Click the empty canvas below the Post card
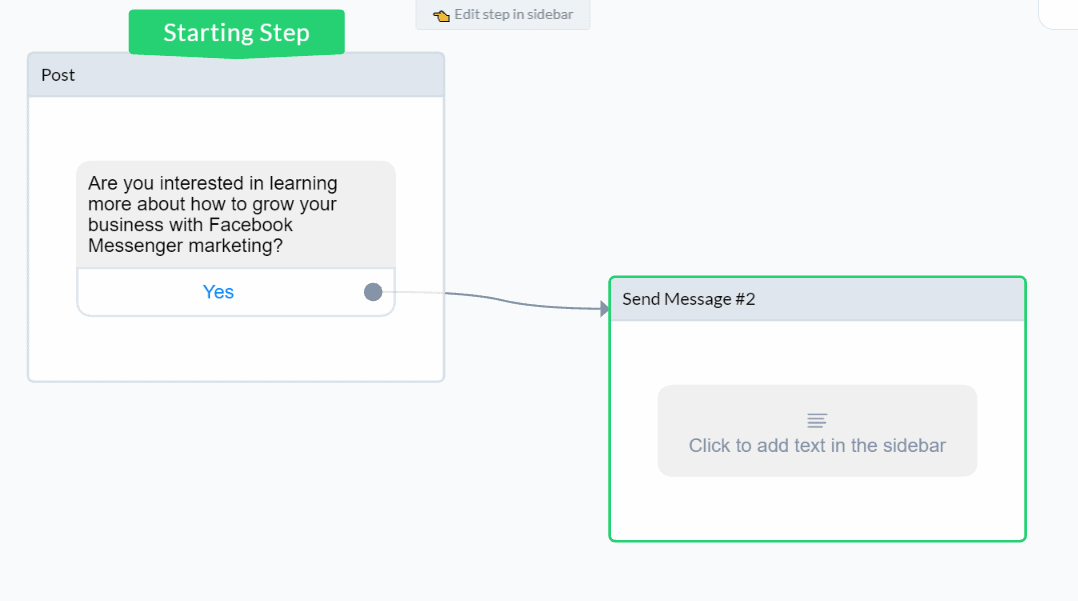Viewport: 1078px width, 601px height. (x=236, y=480)
